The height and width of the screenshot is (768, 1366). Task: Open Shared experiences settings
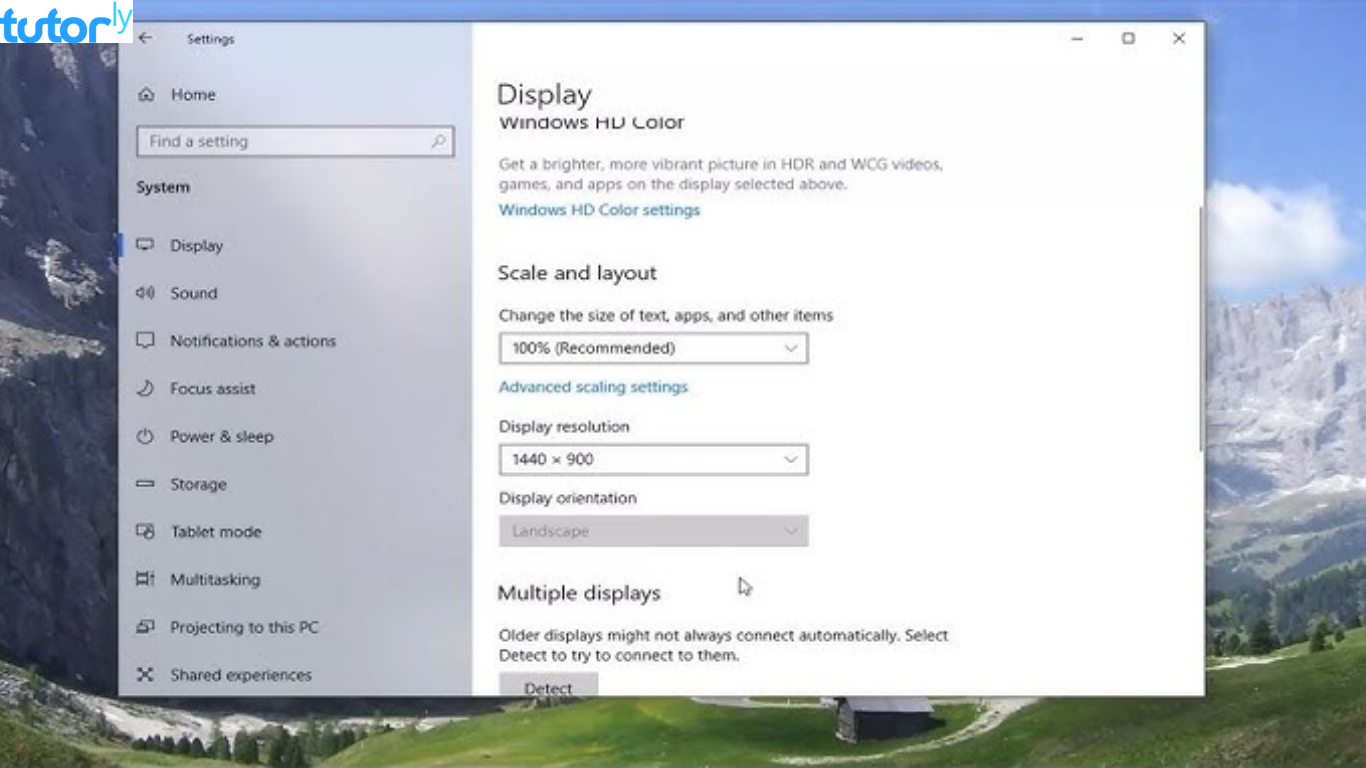(239, 675)
